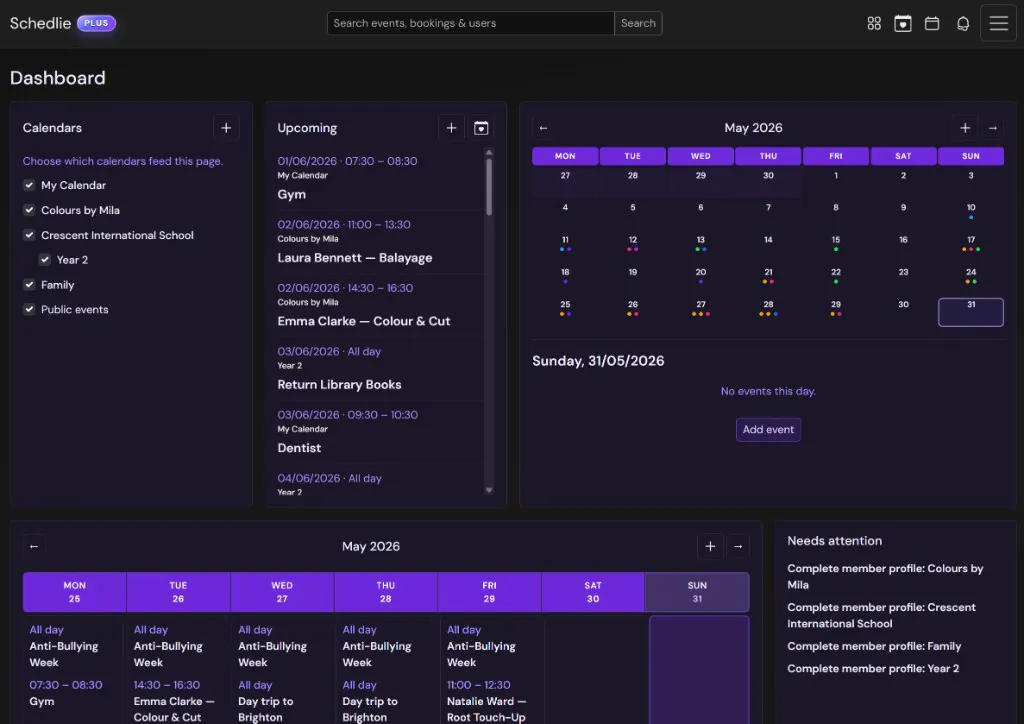Open Complete member profile: Year 2
This screenshot has height=724, width=1024.
click(x=873, y=669)
